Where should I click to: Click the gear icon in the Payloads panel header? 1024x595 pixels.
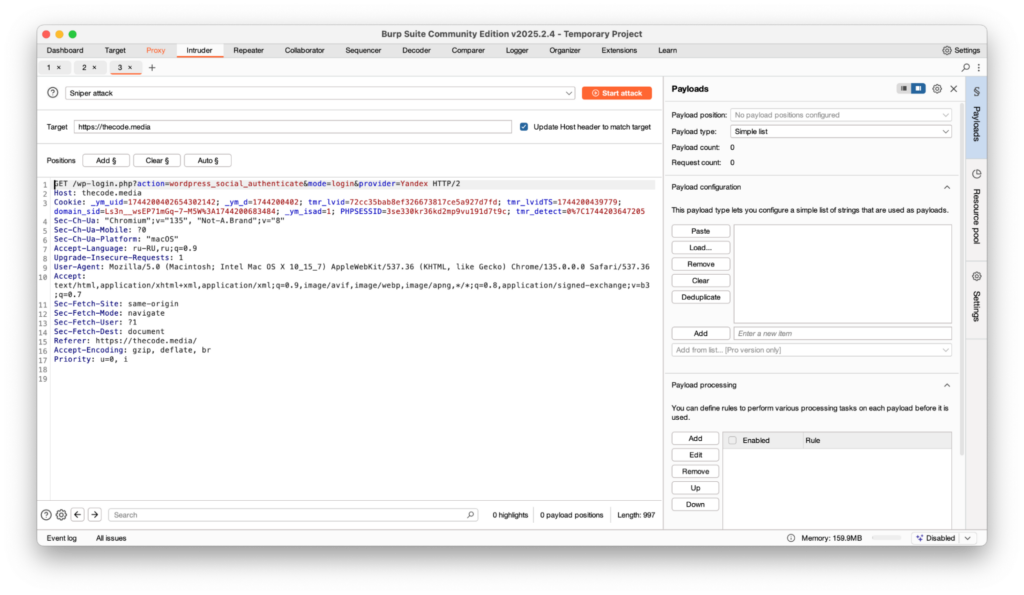tap(936, 88)
